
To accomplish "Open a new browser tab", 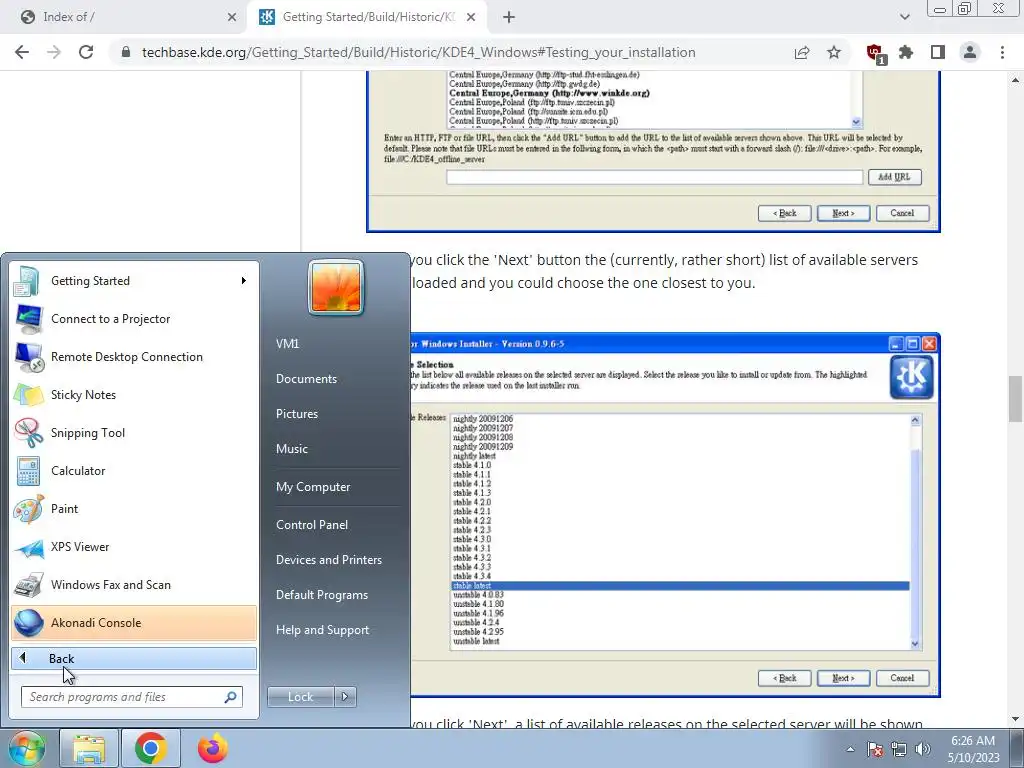I will 509,17.
